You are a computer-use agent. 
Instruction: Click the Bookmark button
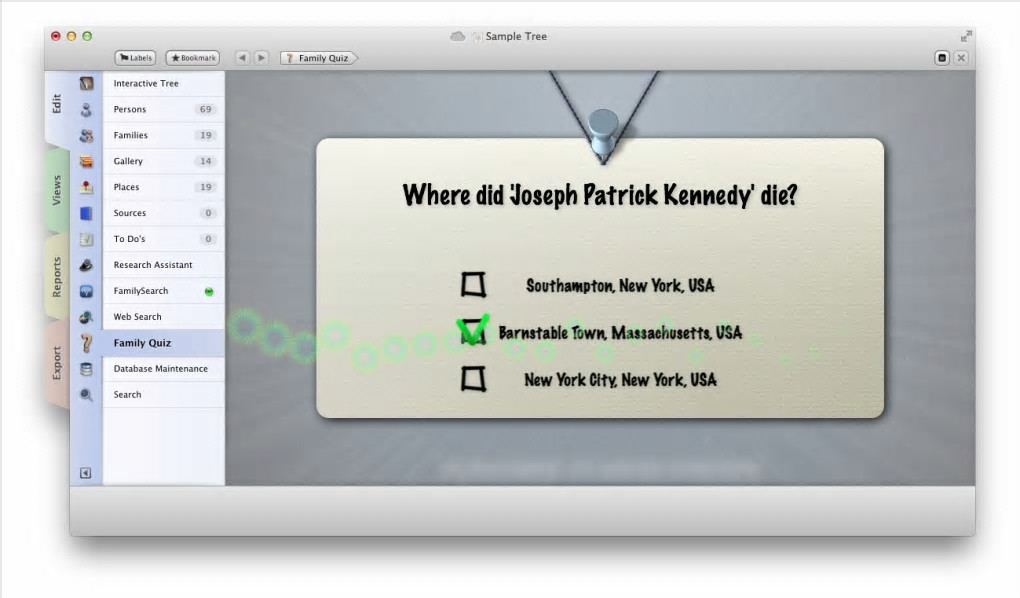point(193,58)
